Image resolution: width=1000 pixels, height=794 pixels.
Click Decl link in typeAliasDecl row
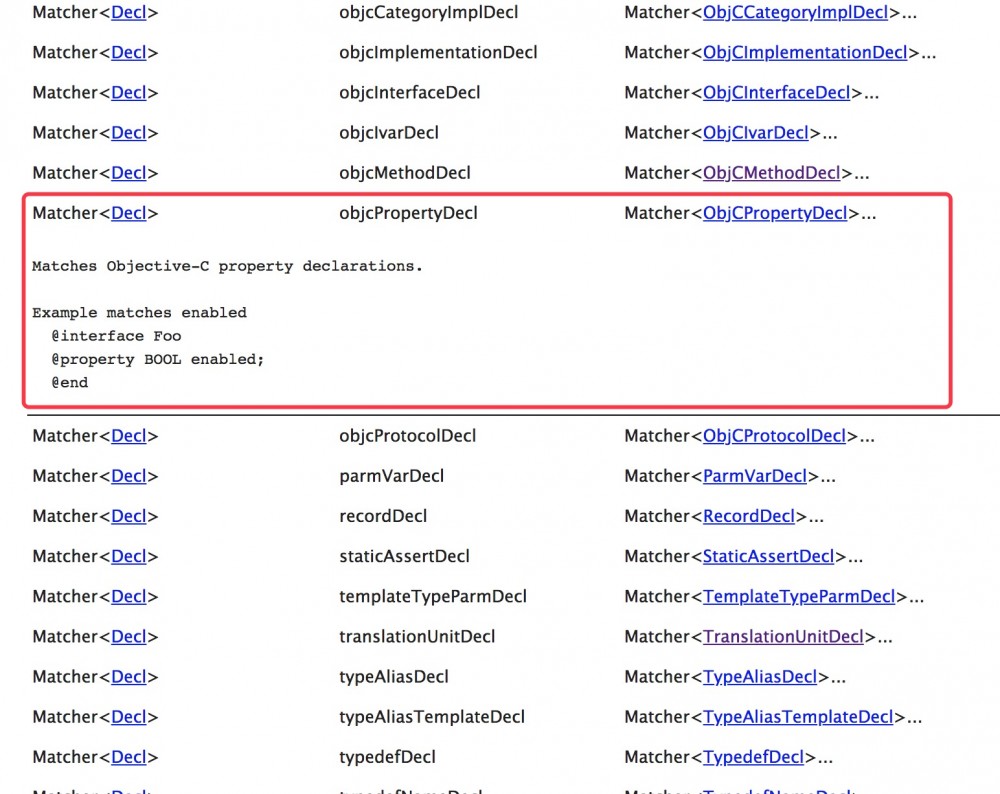129,677
